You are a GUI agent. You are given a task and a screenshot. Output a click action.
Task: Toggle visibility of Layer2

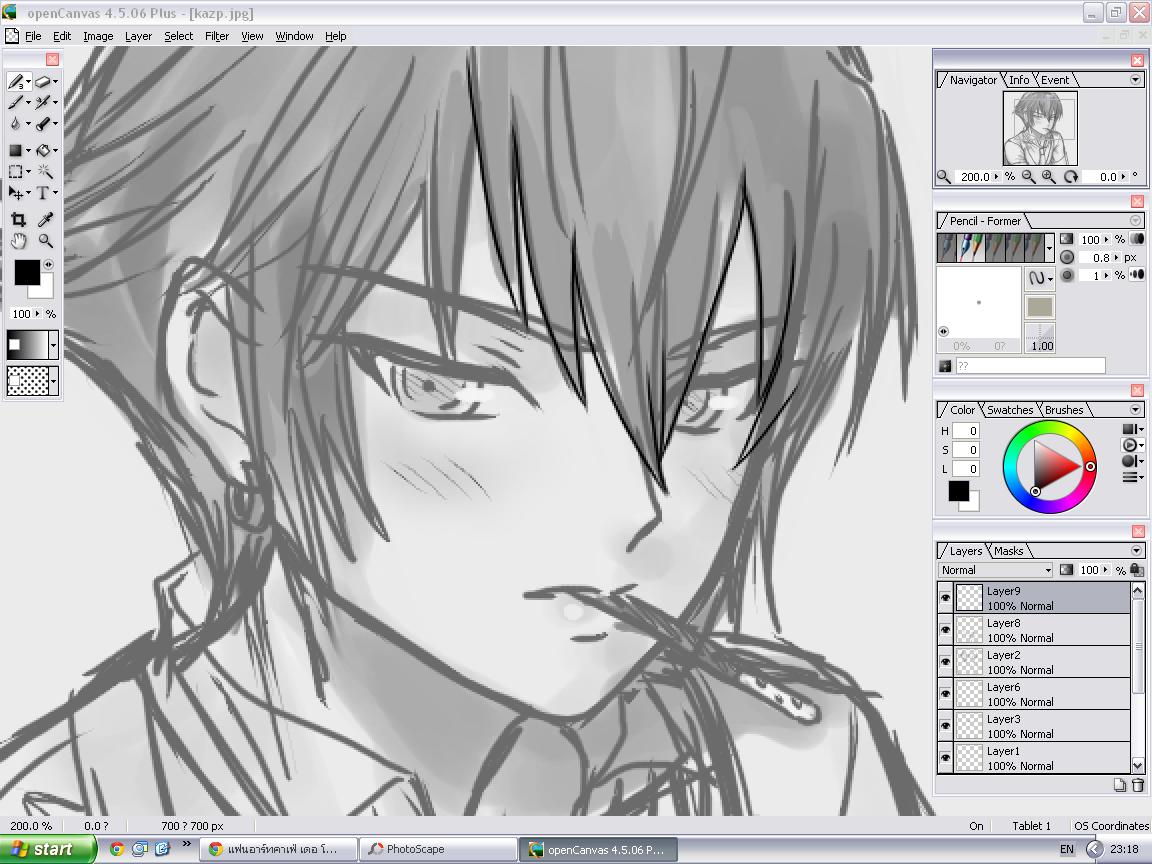[x=946, y=662]
